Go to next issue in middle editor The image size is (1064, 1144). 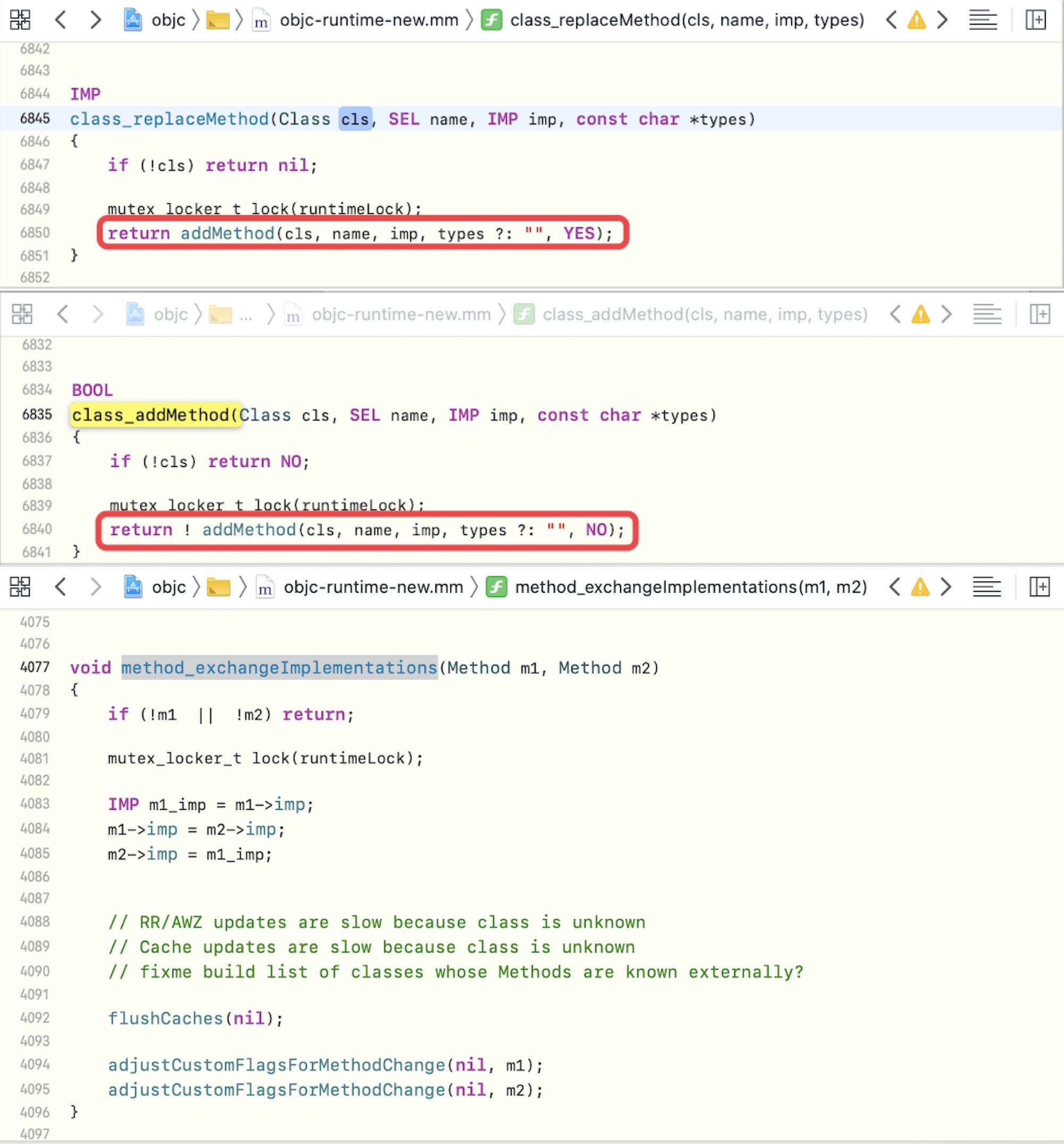[946, 314]
